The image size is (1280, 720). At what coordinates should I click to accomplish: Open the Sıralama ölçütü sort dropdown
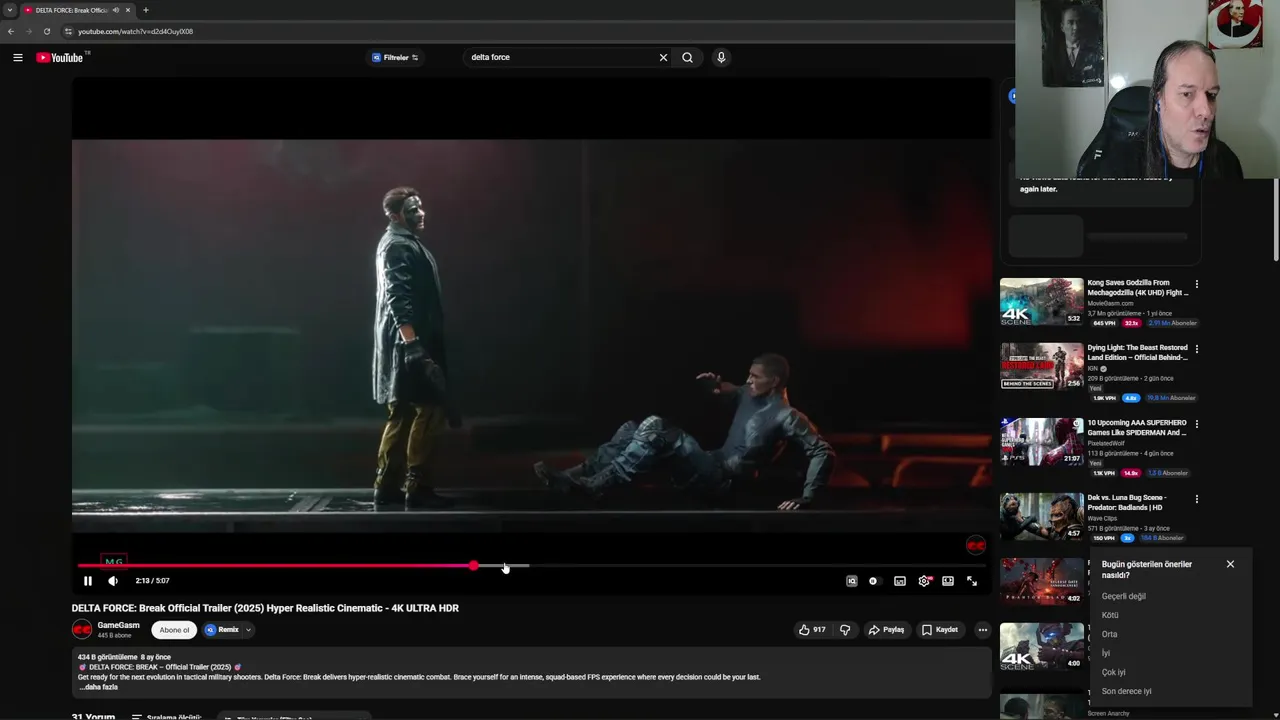[x=166, y=717]
